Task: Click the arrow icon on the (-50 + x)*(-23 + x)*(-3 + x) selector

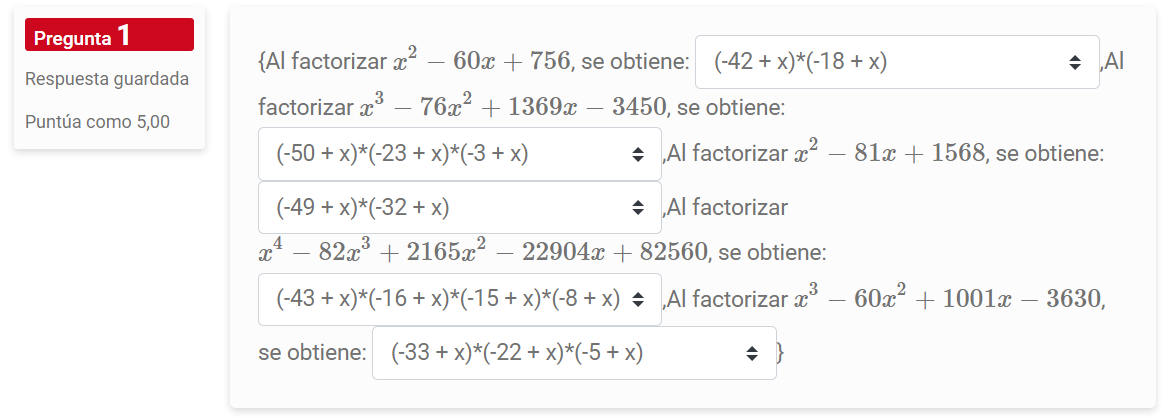Action: pos(638,154)
